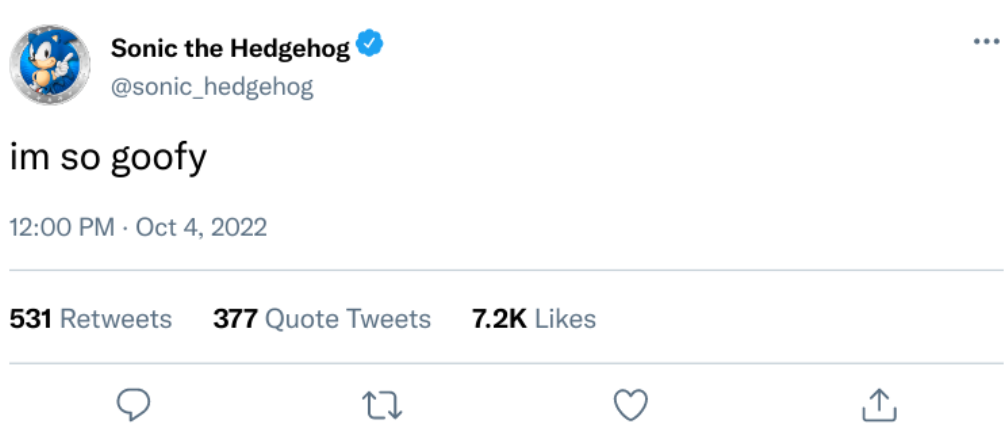
Task: Open the share tweet icon
Action: click(x=877, y=404)
